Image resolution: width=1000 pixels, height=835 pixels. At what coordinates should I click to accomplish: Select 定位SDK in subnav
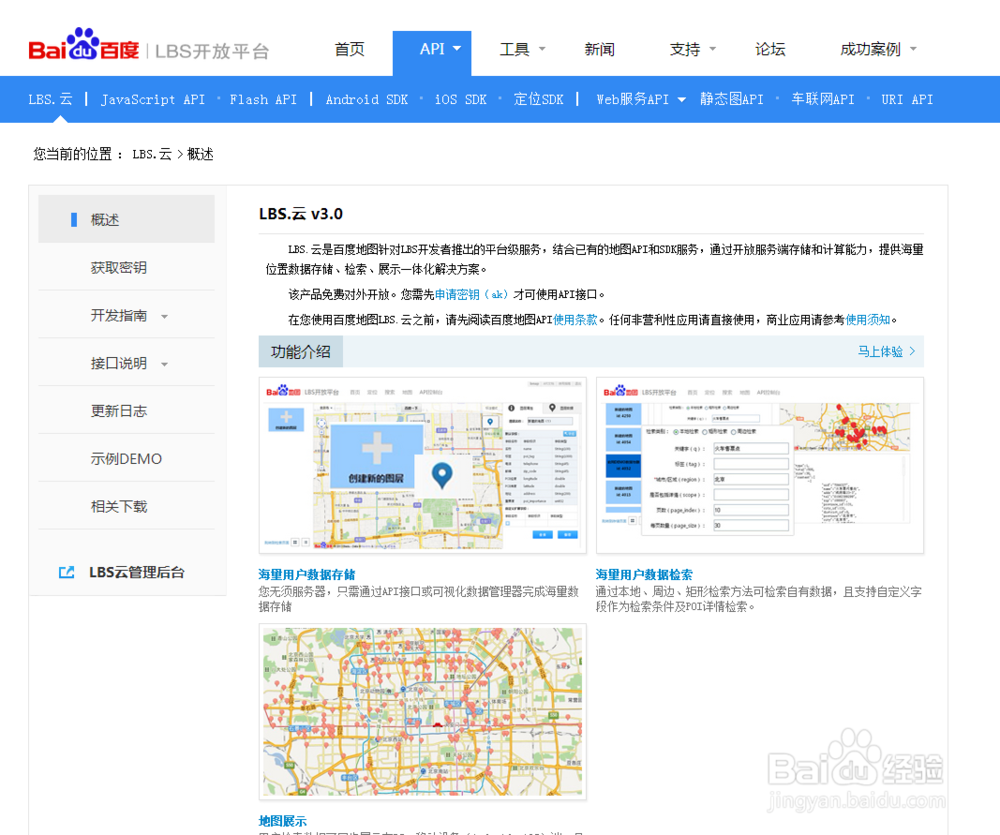539,100
